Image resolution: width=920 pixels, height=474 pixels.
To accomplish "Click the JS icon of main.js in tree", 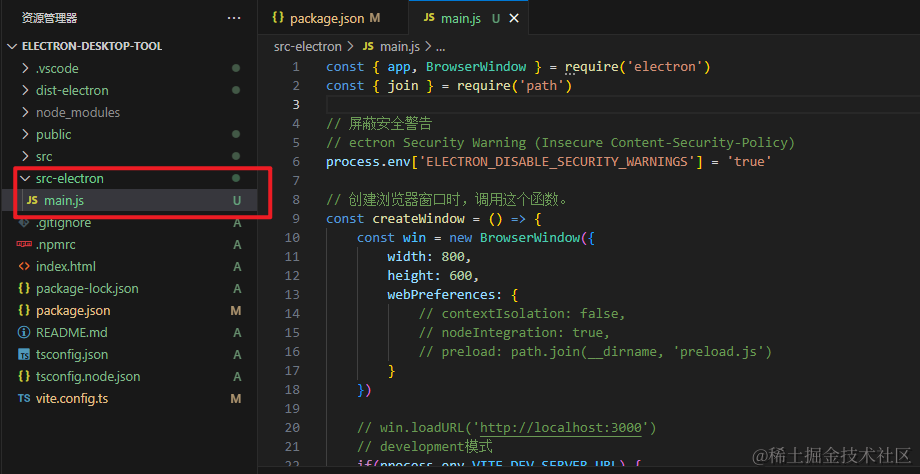I will tap(32, 201).
